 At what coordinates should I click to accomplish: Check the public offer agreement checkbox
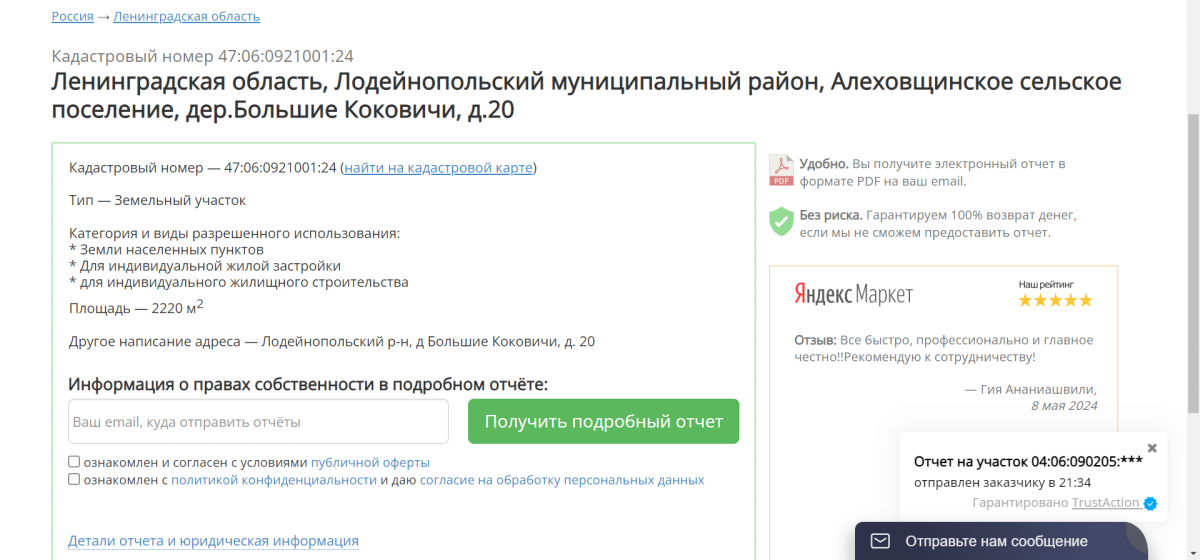pos(74,462)
